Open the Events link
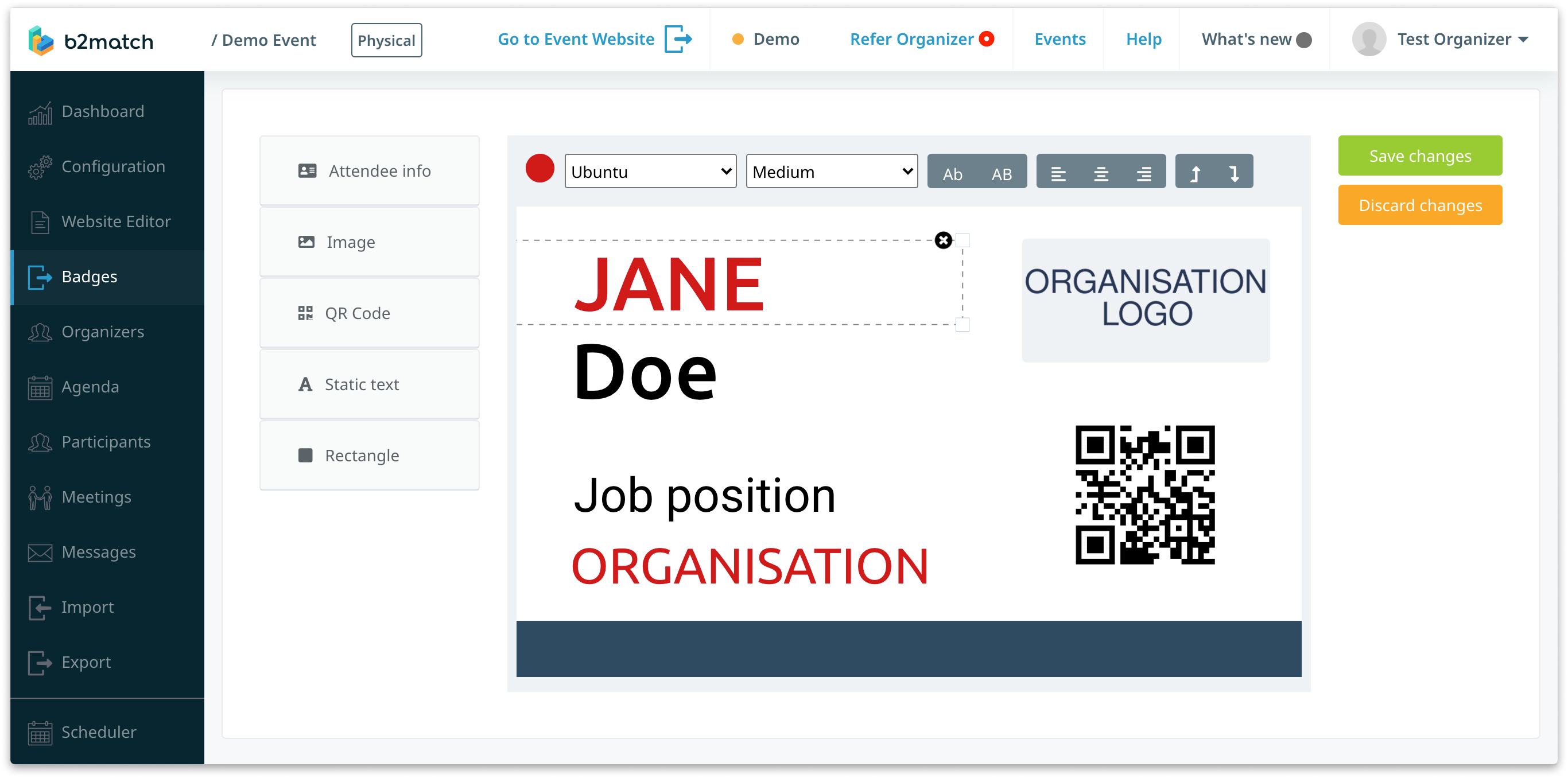The height and width of the screenshot is (778, 1568). click(1059, 40)
